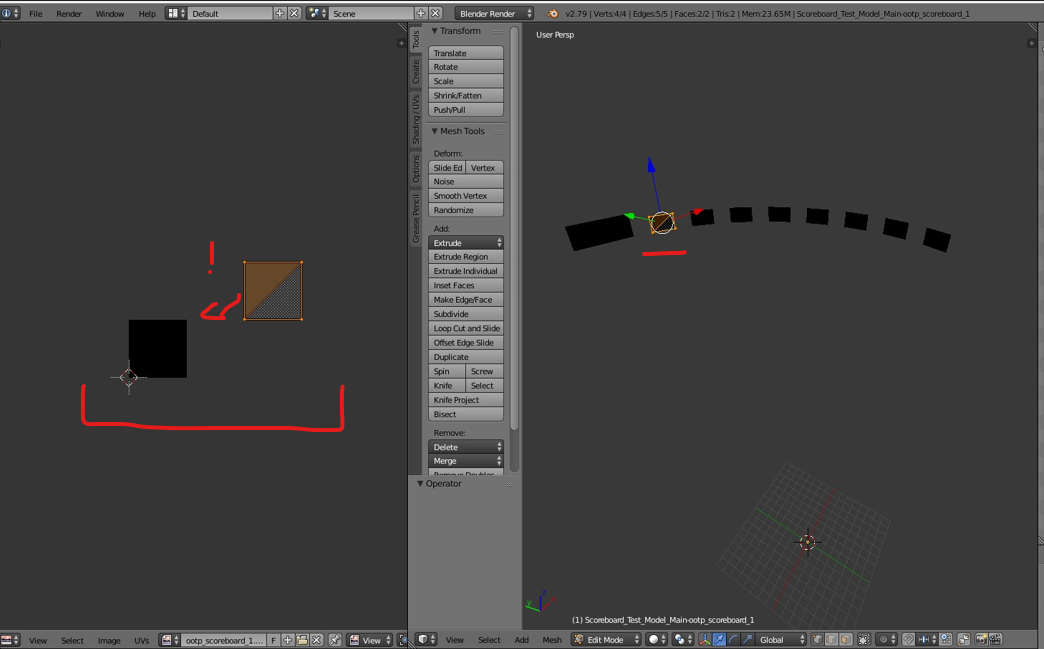Add a new screen layout
The image size is (1044, 649).
[280, 14]
